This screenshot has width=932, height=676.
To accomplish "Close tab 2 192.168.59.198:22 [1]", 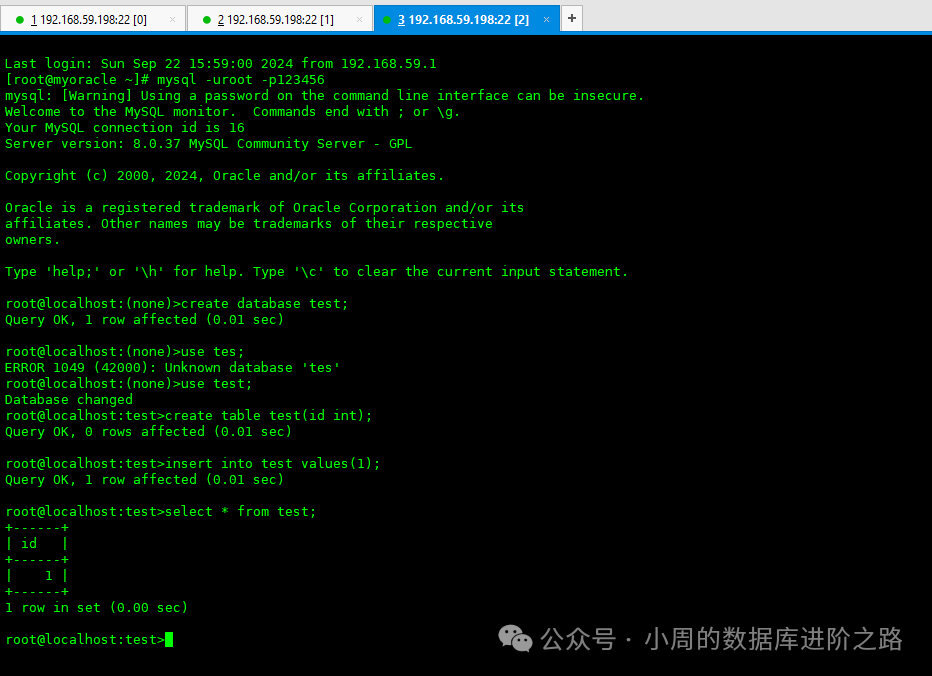I will [x=359, y=20].
